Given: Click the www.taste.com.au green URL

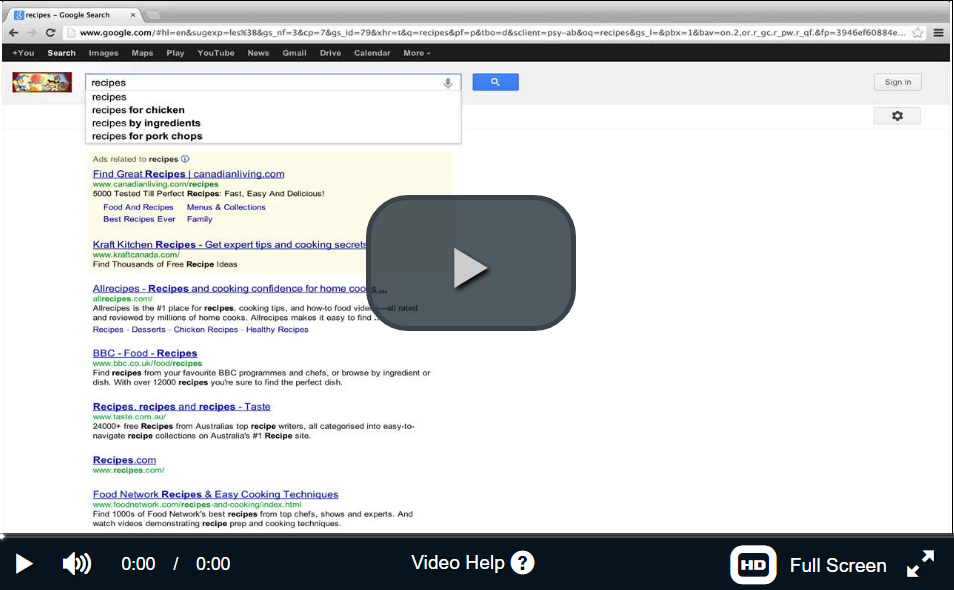Looking at the screenshot, I should (129, 417).
